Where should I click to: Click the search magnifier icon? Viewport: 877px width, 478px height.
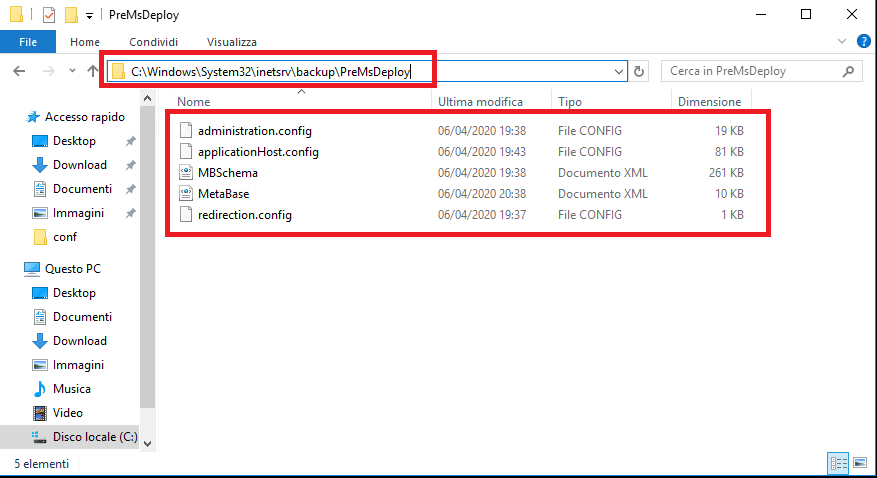pyautogui.click(x=848, y=71)
